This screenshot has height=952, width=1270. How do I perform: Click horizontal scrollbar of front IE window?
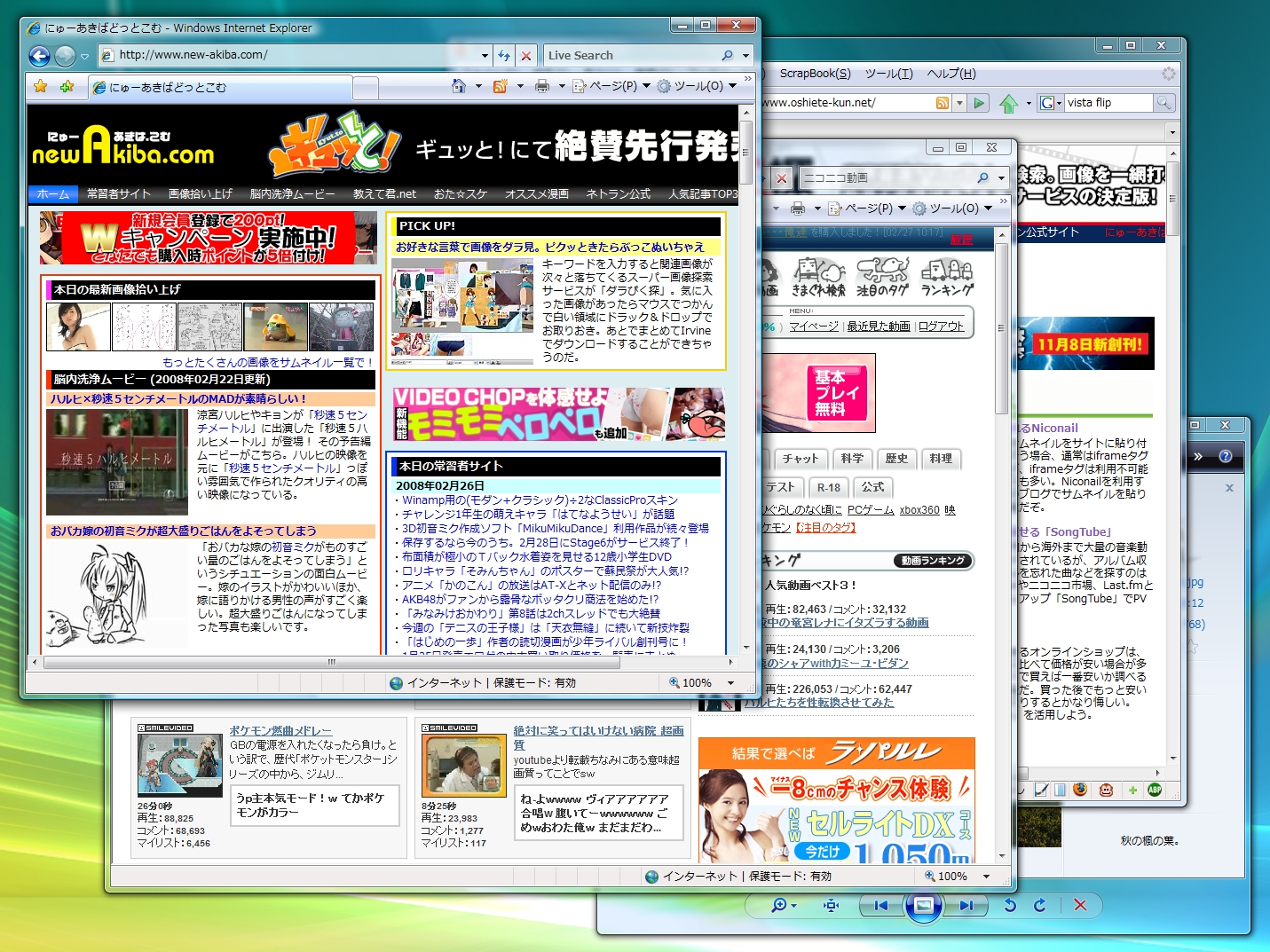tap(383, 662)
